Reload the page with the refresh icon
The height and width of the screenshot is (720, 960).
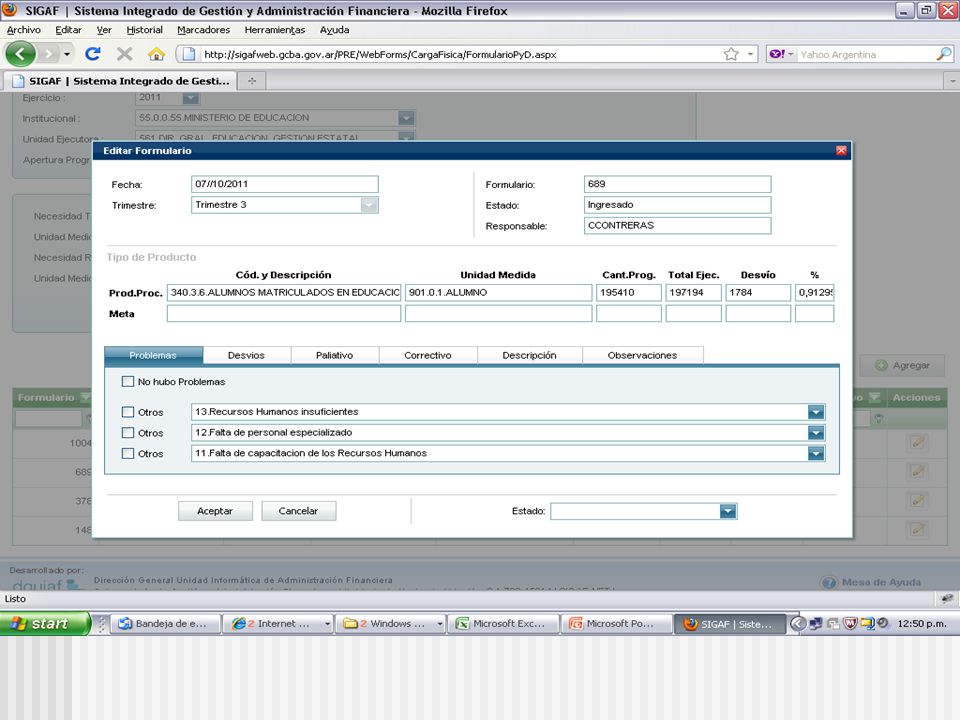(x=92, y=54)
